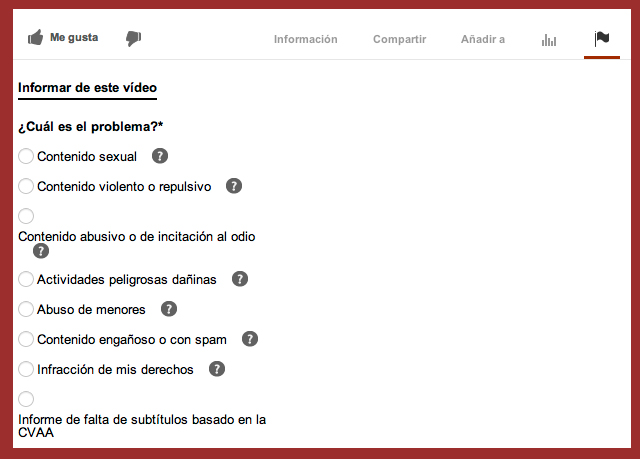Switch to the Información tab
The width and height of the screenshot is (640, 459).
305,39
